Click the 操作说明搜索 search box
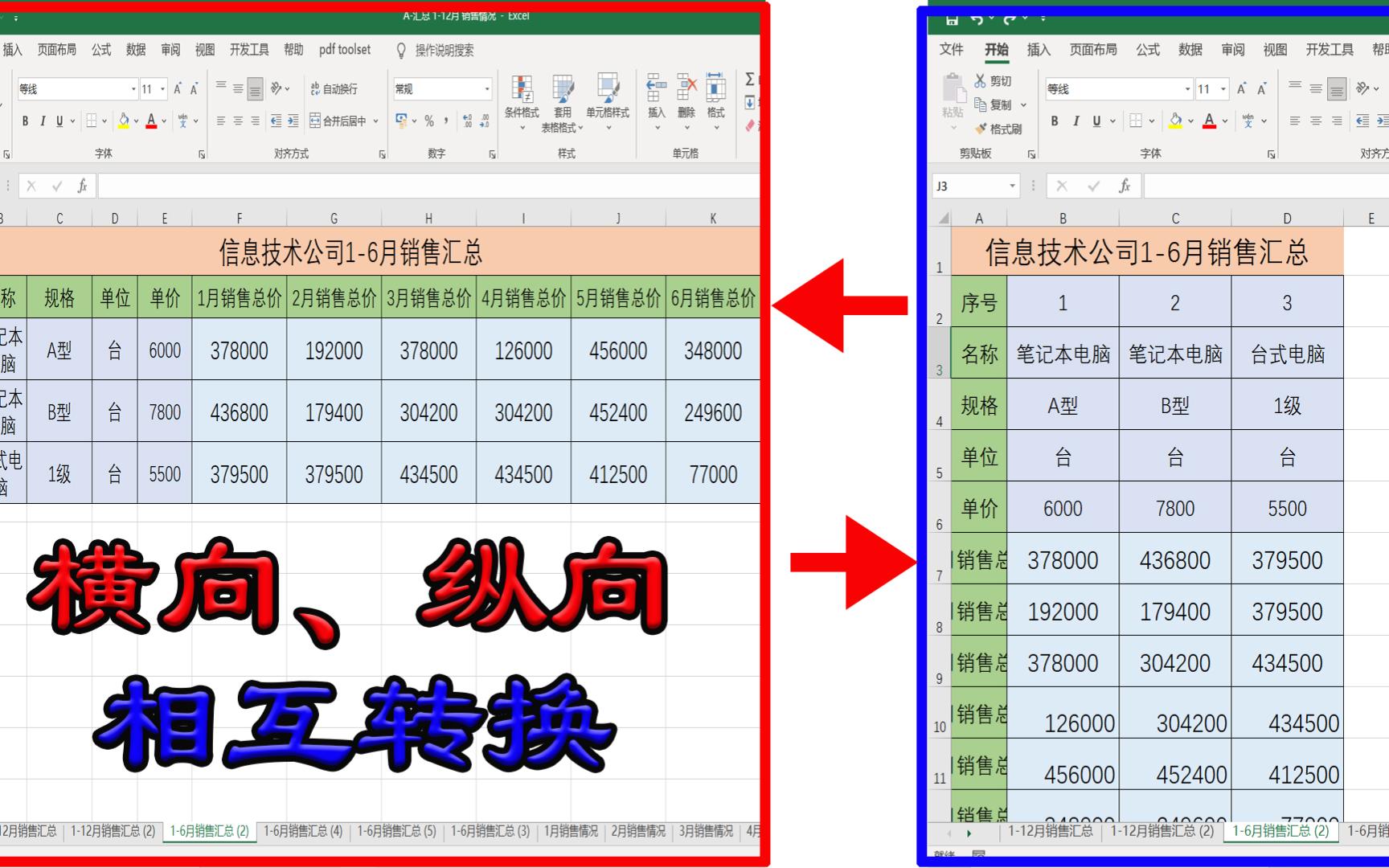 [444, 51]
